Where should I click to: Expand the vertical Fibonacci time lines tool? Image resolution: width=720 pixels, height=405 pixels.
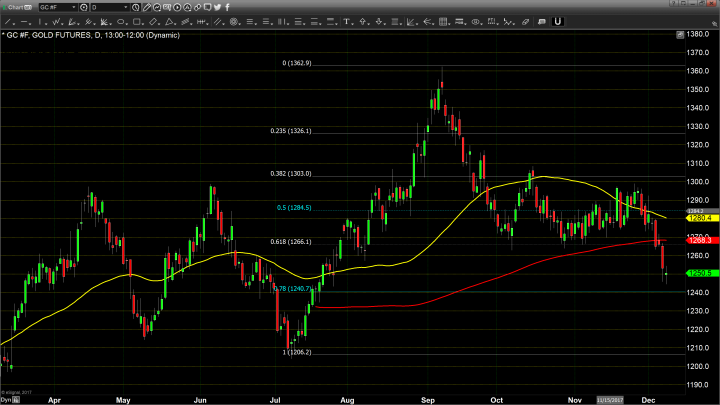(282, 22)
